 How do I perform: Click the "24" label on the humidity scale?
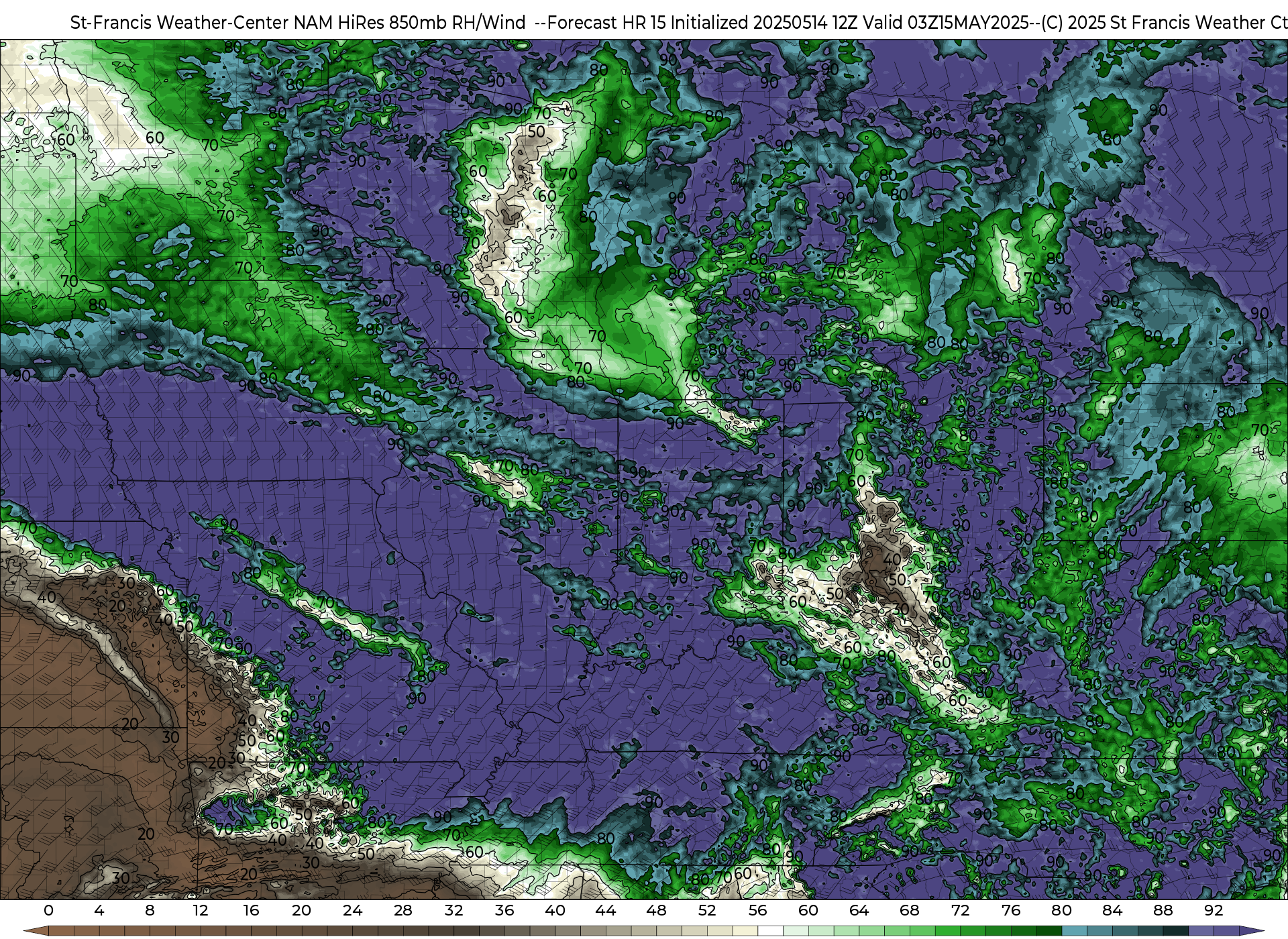point(352,910)
